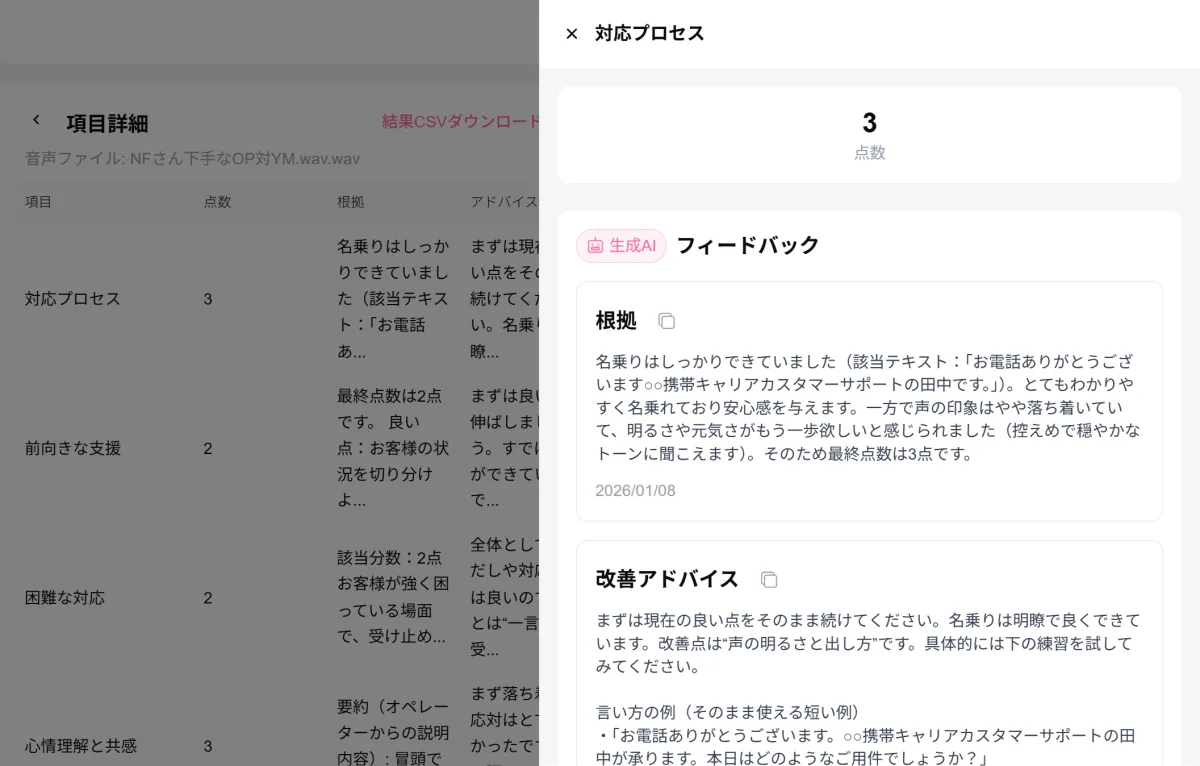This screenshot has width=1200, height=766.
Task: Close the 対応プロセス side panel
Action: click(572, 34)
